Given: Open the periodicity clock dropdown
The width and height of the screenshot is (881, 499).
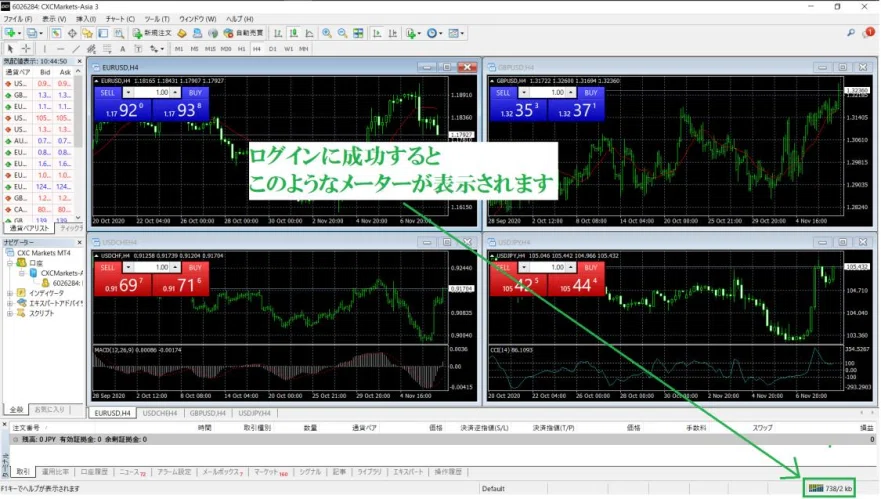Looking at the screenshot, I should pyautogui.click(x=434, y=33).
